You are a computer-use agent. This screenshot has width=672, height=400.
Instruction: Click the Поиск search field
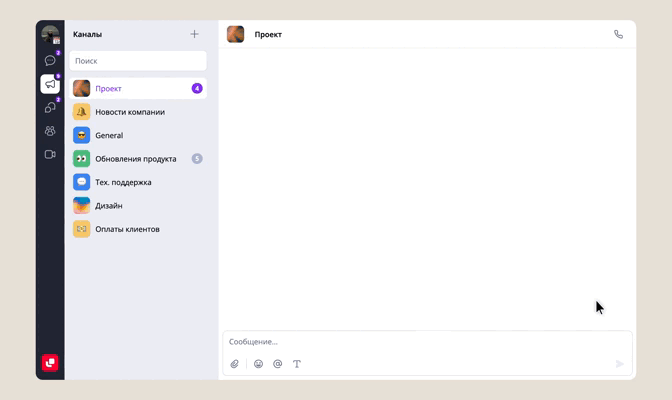(138, 61)
